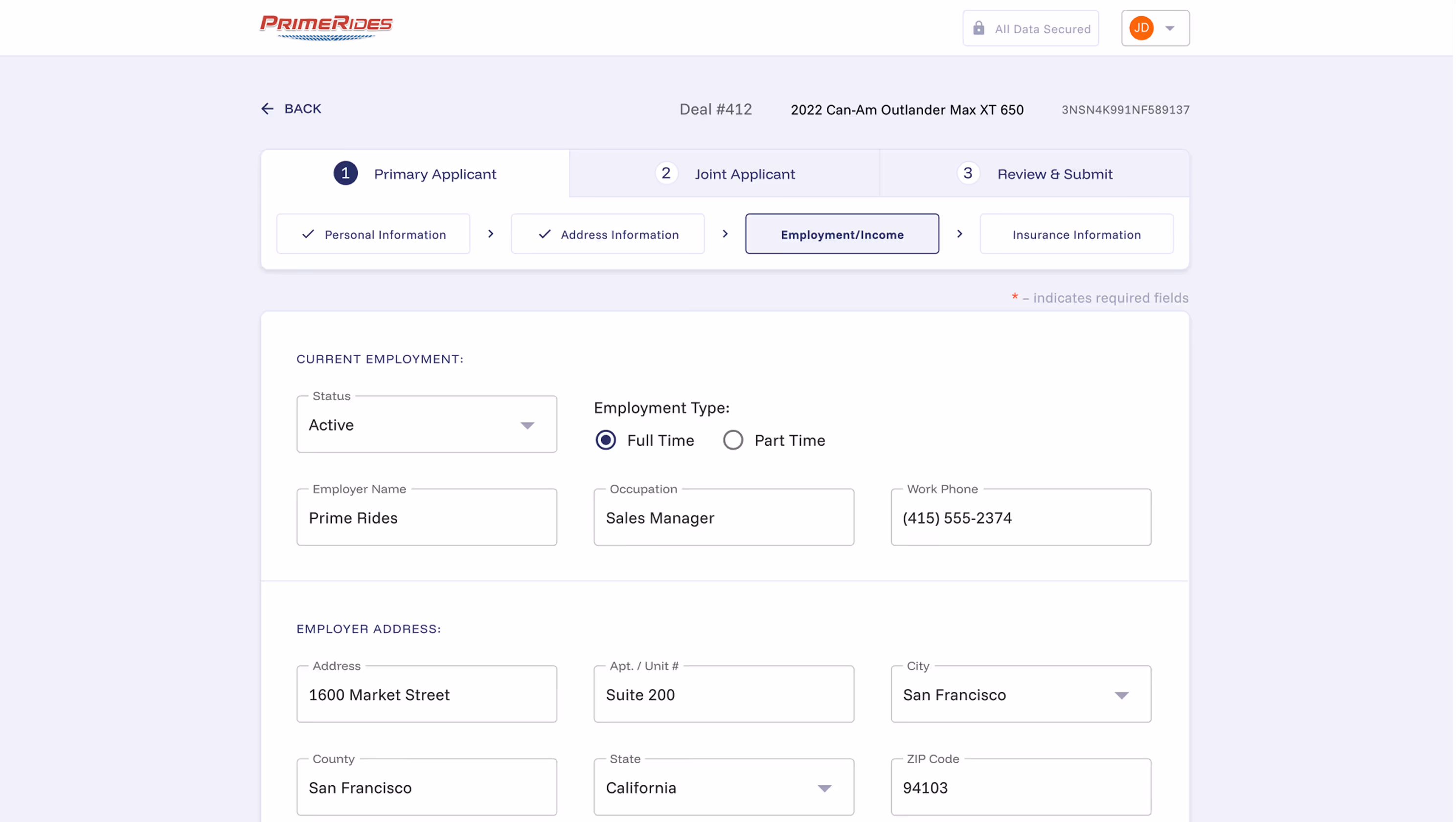Open the user account menu arrow
The height and width of the screenshot is (822, 1456).
click(1169, 28)
